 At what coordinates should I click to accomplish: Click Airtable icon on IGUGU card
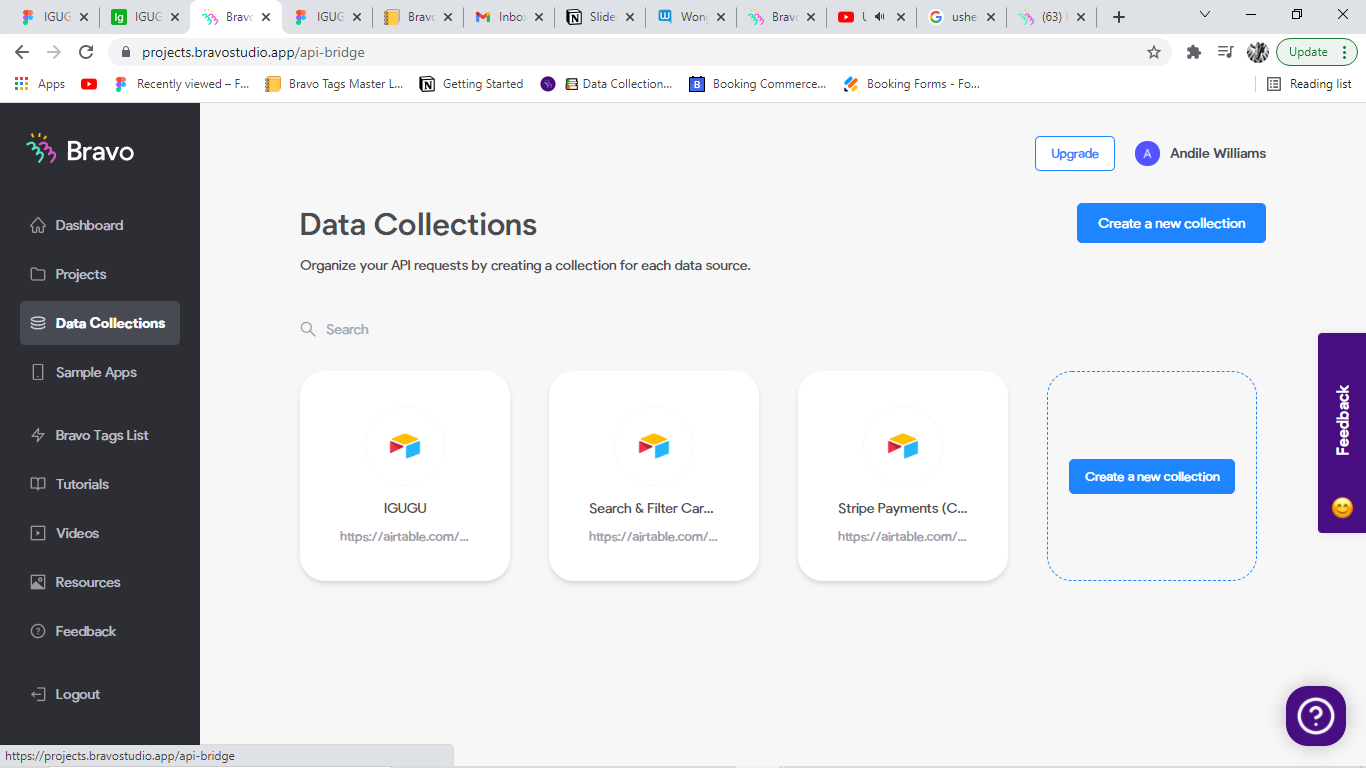tap(405, 446)
